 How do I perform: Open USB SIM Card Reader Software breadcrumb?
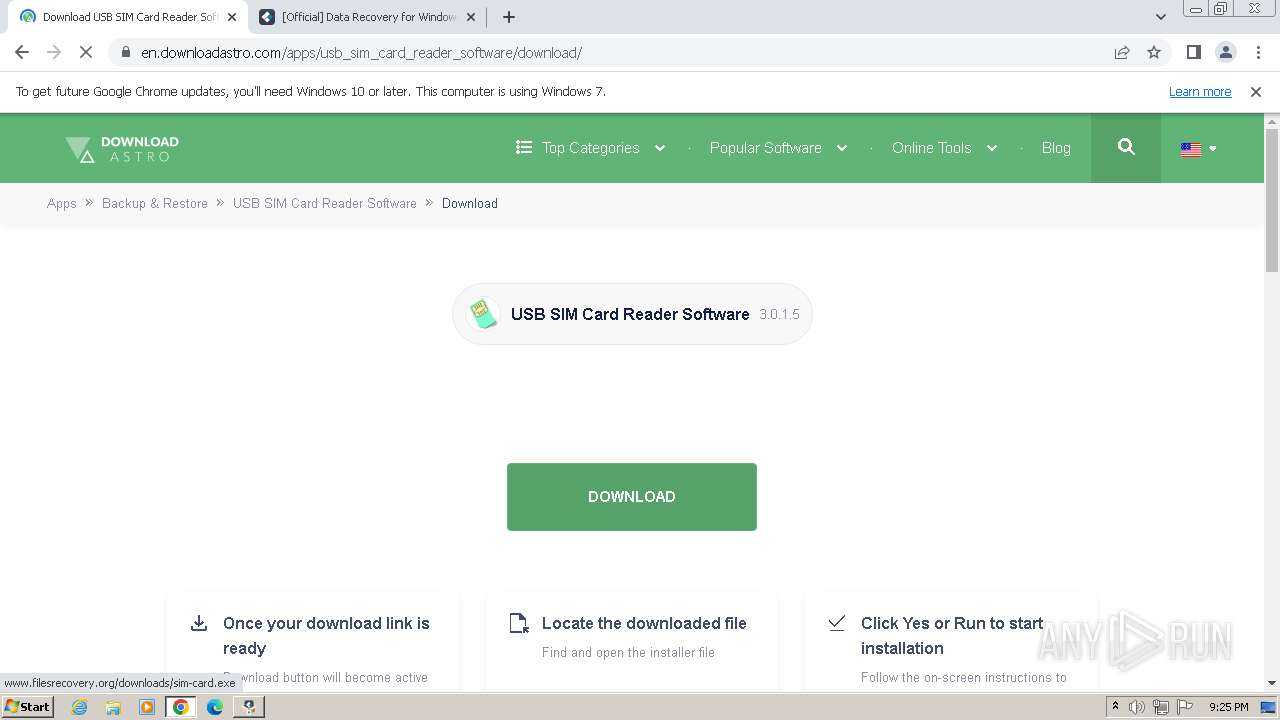325,203
